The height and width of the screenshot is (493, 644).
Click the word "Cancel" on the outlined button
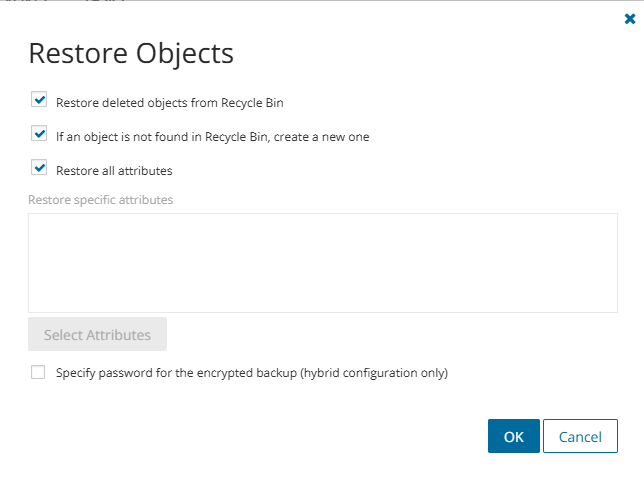pos(580,436)
